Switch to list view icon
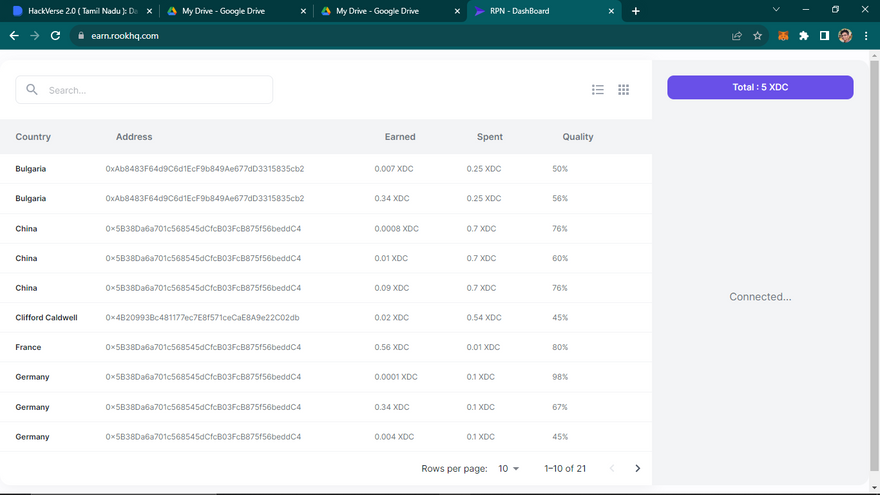Image resolution: width=880 pixels, height=495 pixels. click(x=598, y=90)
